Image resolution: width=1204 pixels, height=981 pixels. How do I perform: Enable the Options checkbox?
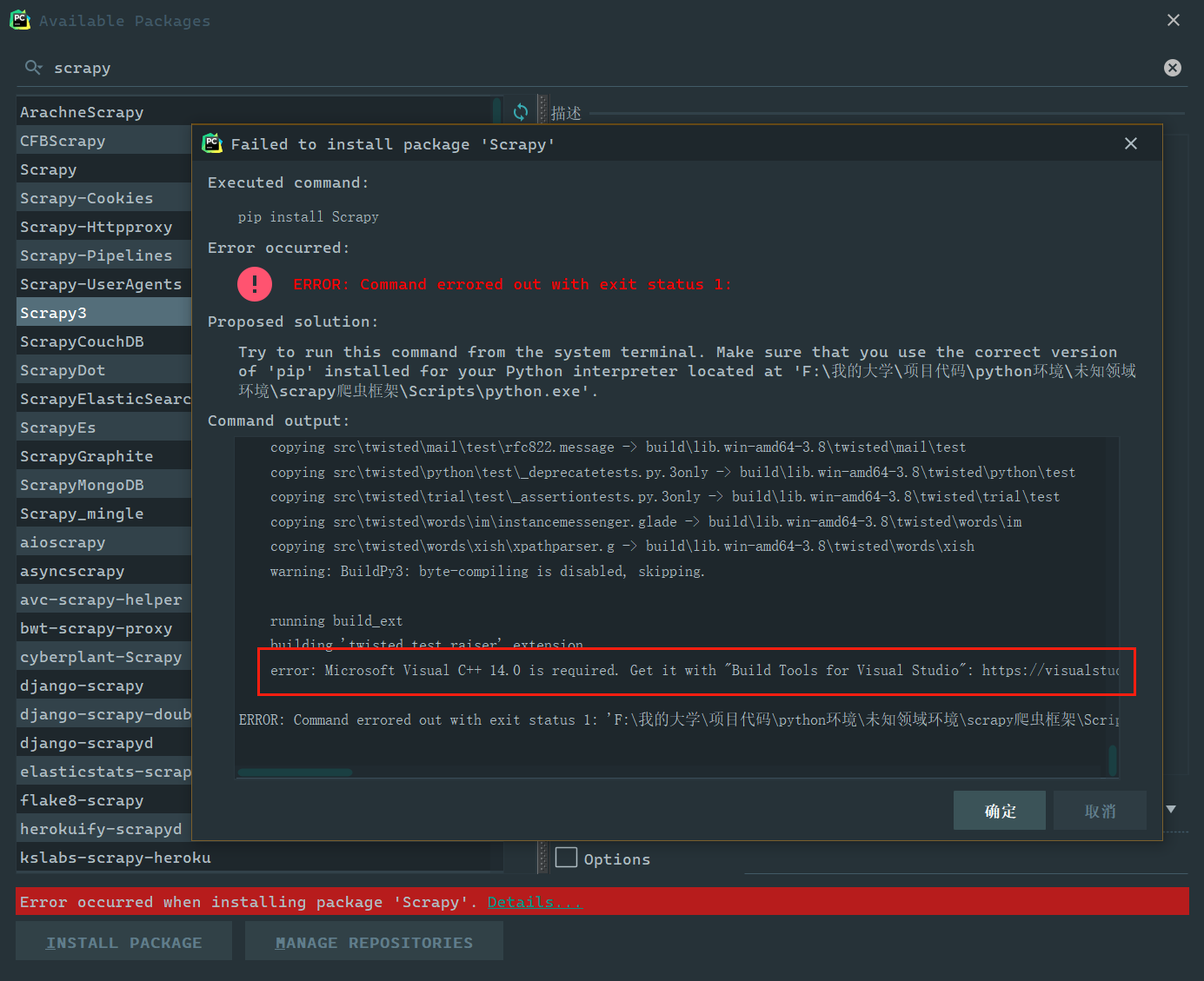pyautogui.click(x=566, y=858)
